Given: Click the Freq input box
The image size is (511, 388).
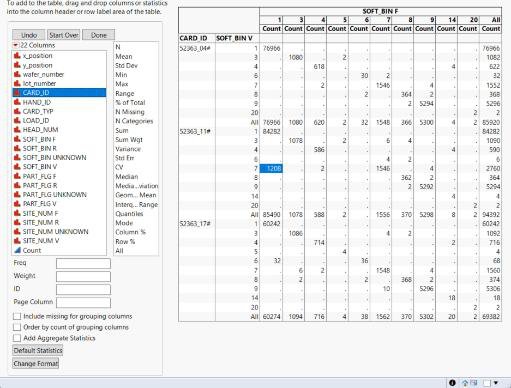Looking at the screenshot, I should coord(83,263).
